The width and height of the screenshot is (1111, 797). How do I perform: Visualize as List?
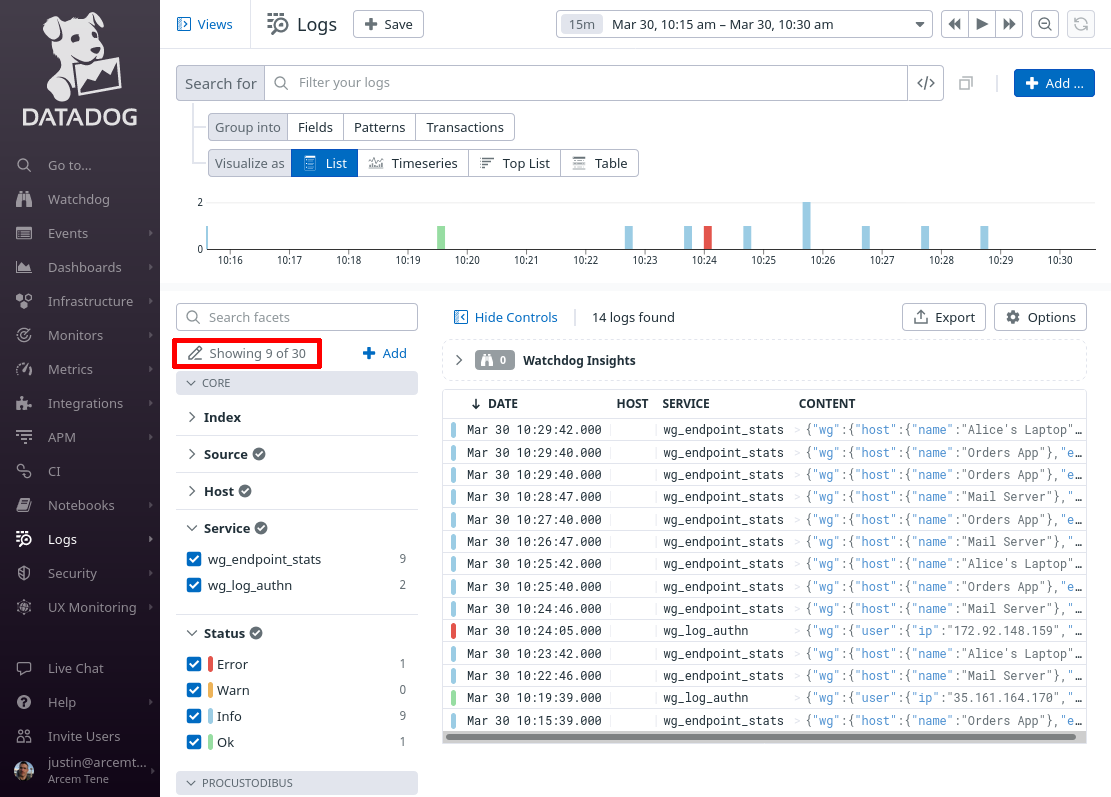coord(325,163)
